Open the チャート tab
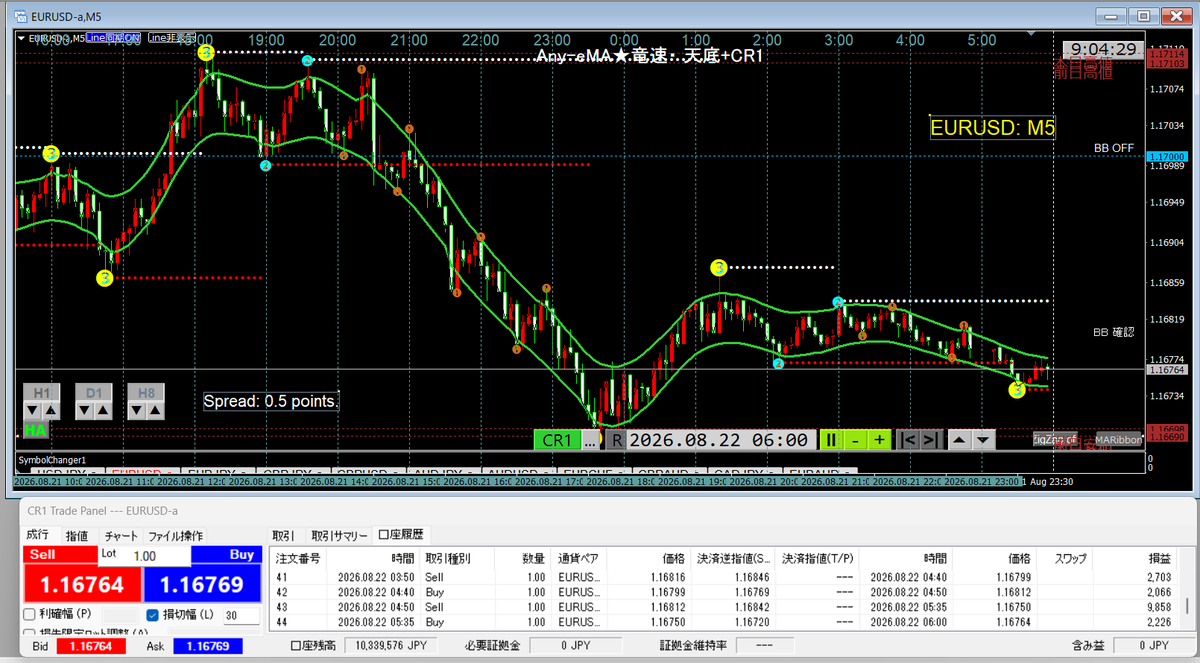Image resolution: width=1200 pixels, height=663 pixels. point(121,536)
